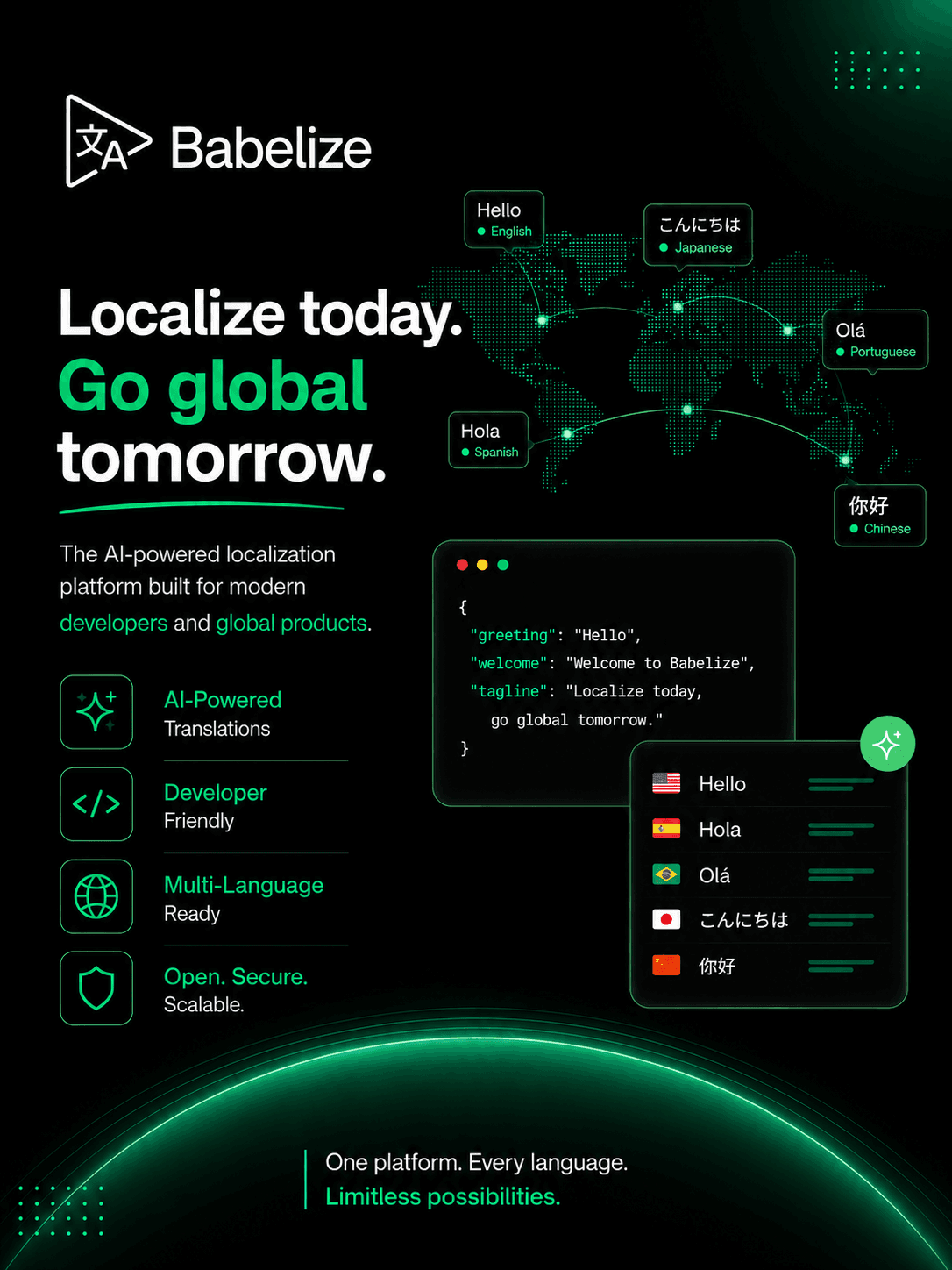
Task: Click the Babelize translate logo icon
Action: click(x=109, y=141)
